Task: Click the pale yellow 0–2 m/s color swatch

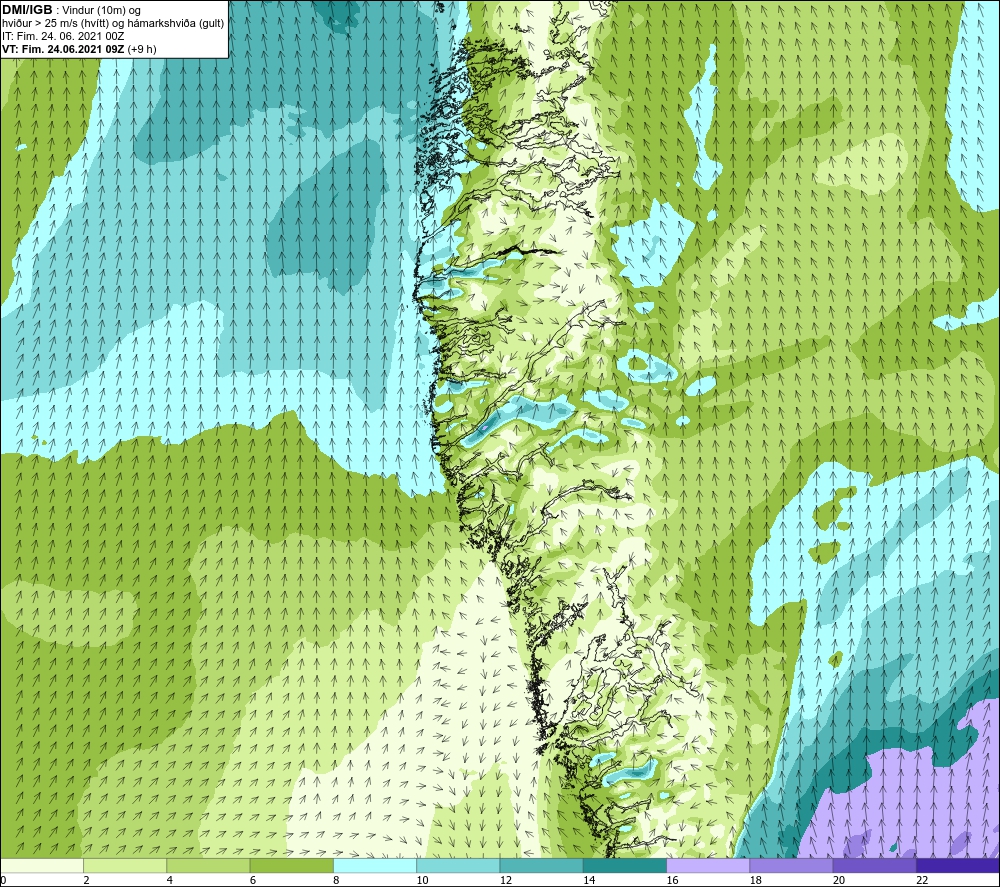Action: [41, 865]
